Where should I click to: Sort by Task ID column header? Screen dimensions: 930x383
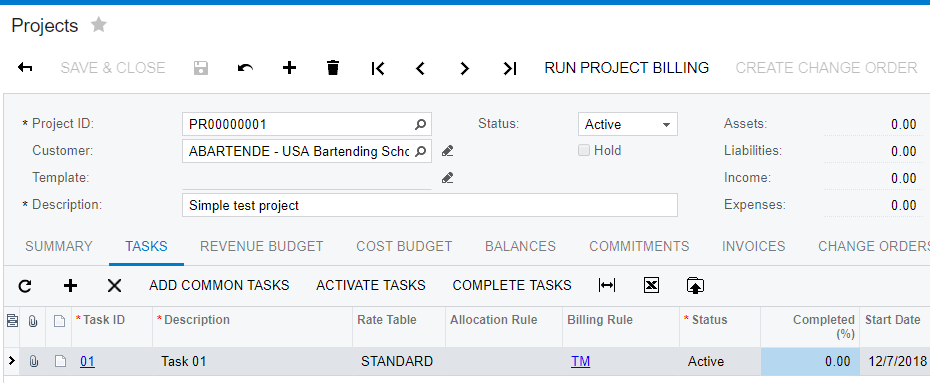[112, 327]
